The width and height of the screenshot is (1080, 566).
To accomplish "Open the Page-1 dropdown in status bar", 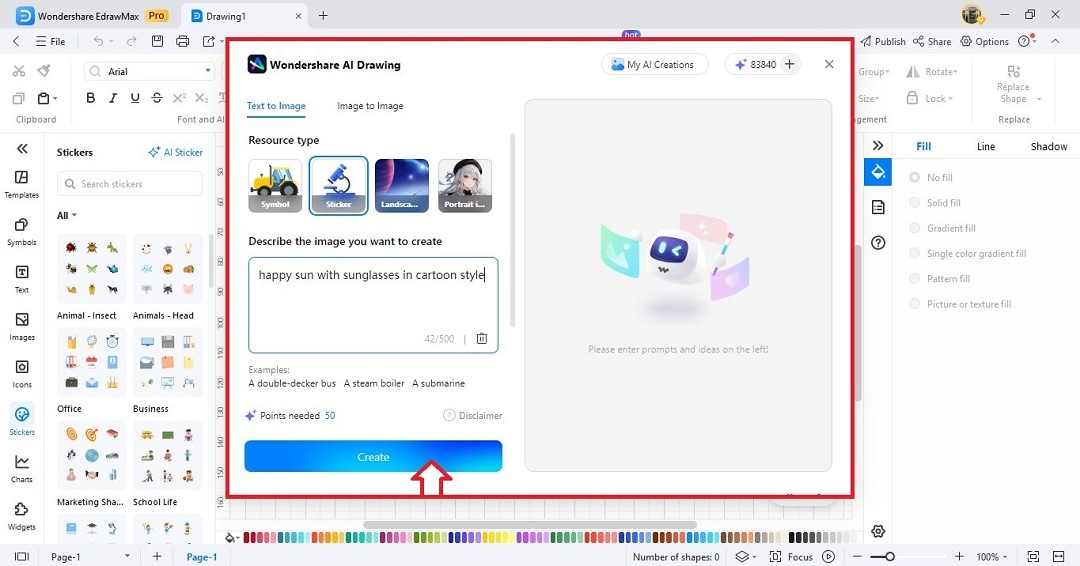I will pos(127,556).
